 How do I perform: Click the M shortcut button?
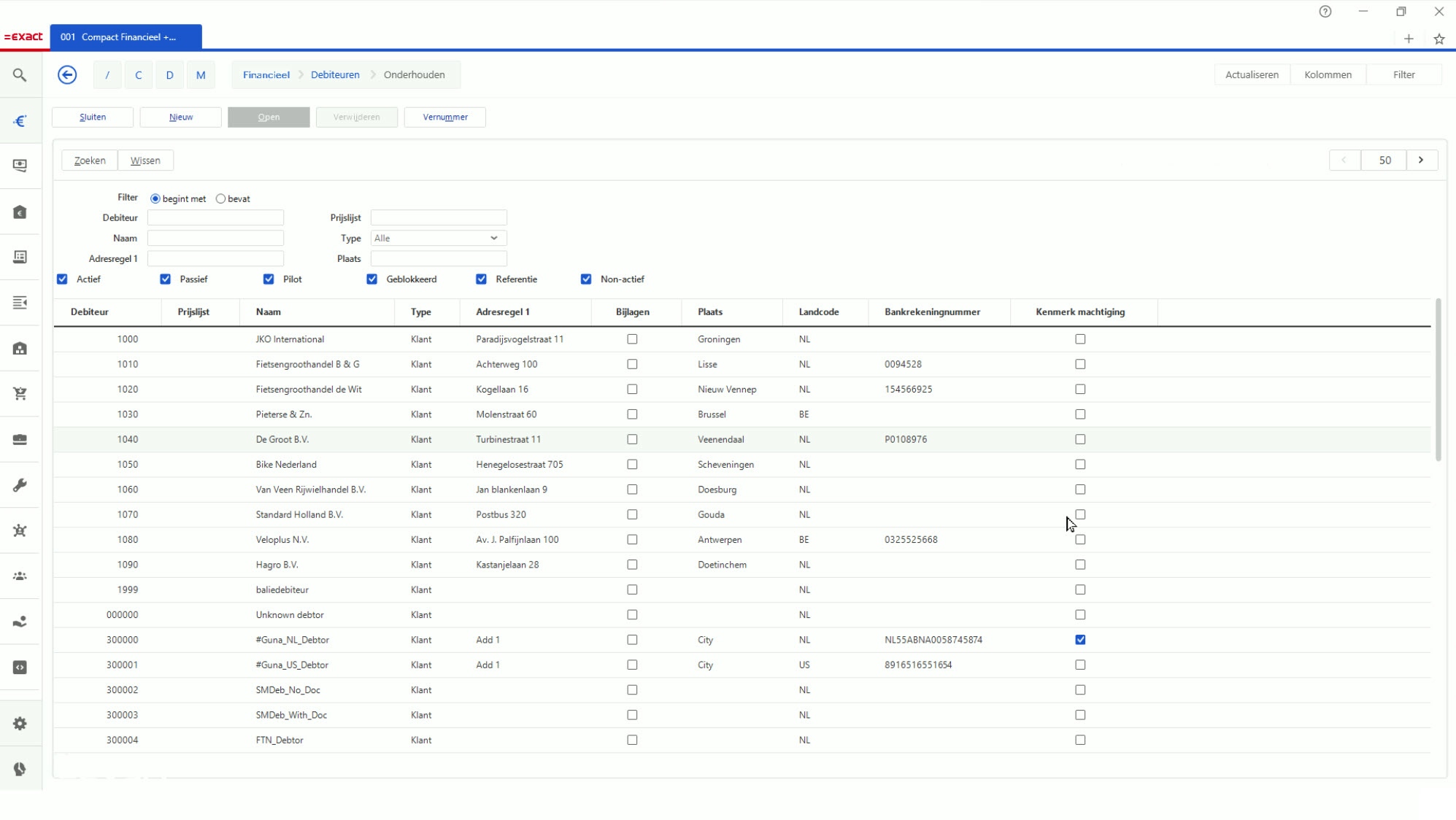coord(201,74)
